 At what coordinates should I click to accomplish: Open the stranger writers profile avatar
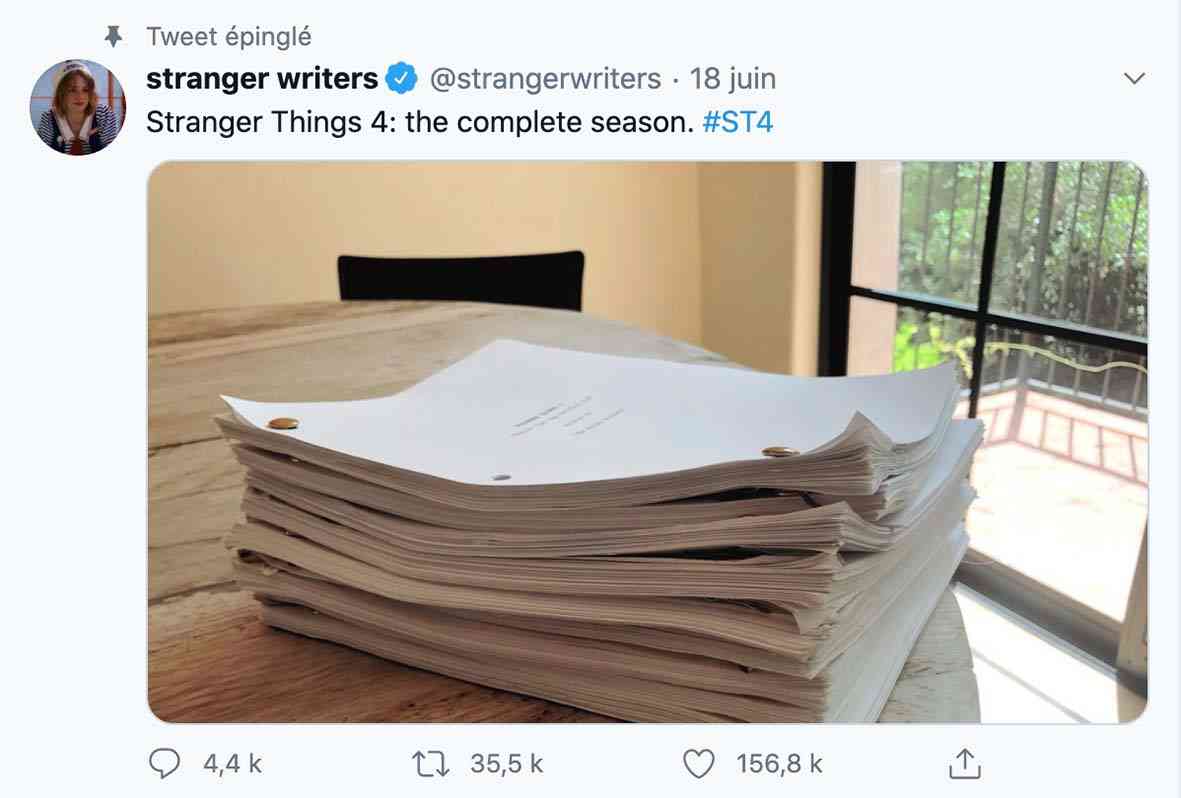[78, 107]
